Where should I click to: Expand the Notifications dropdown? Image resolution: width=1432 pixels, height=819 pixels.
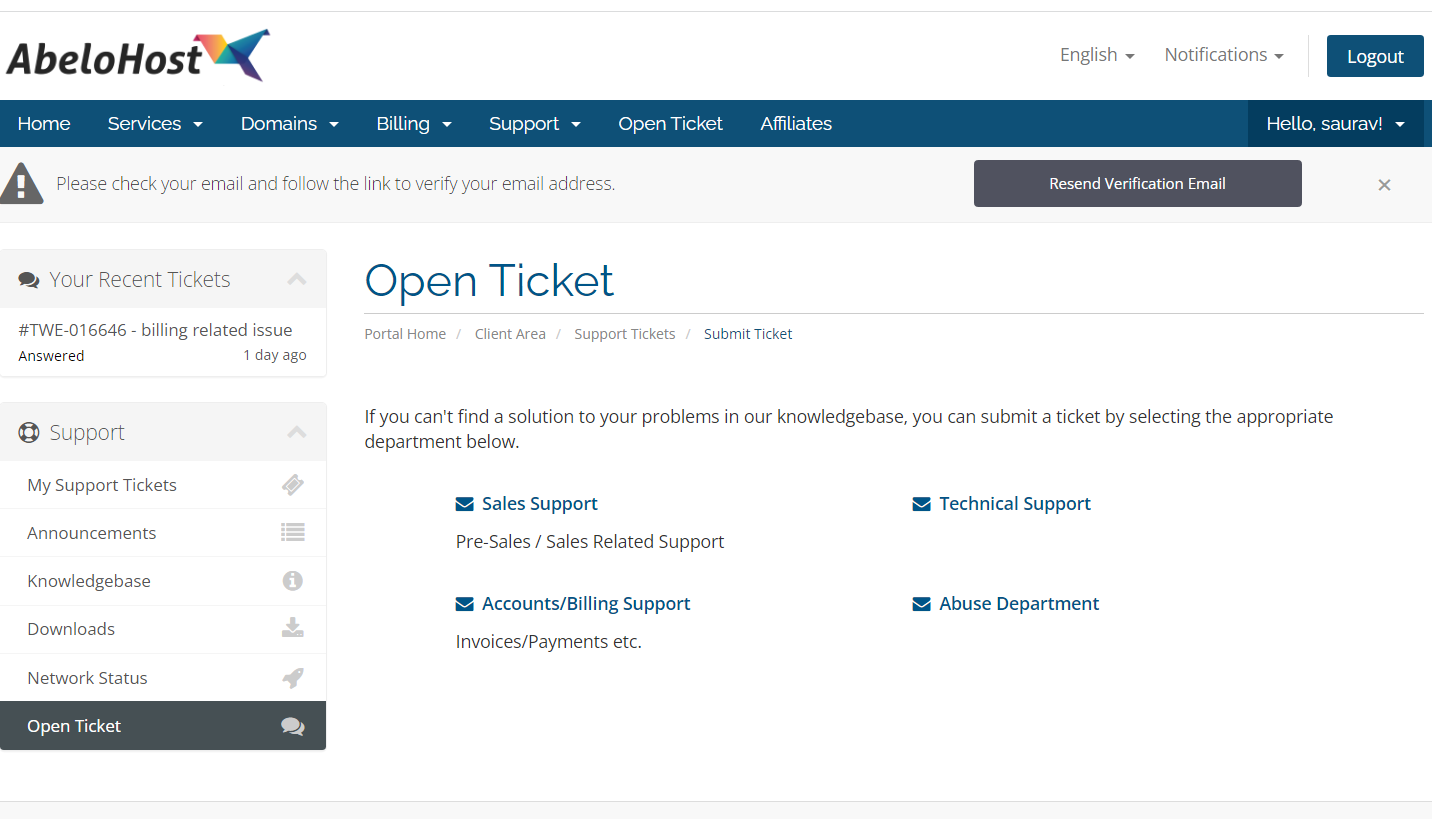(1223, 55)
